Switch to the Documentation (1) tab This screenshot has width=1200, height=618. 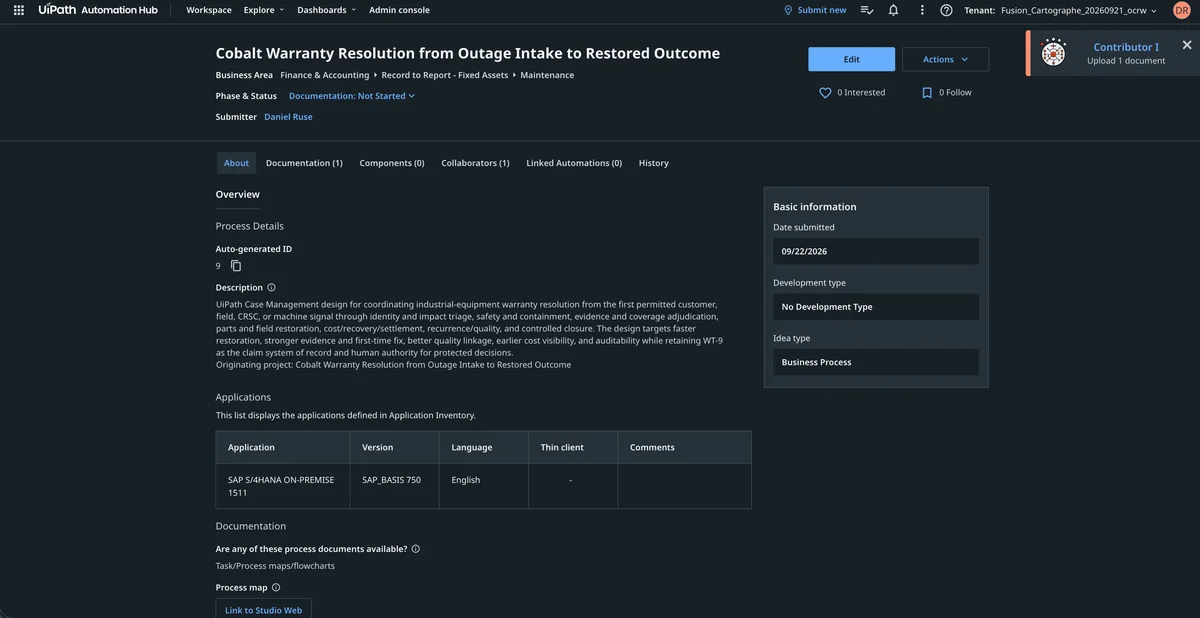[304, 163]
